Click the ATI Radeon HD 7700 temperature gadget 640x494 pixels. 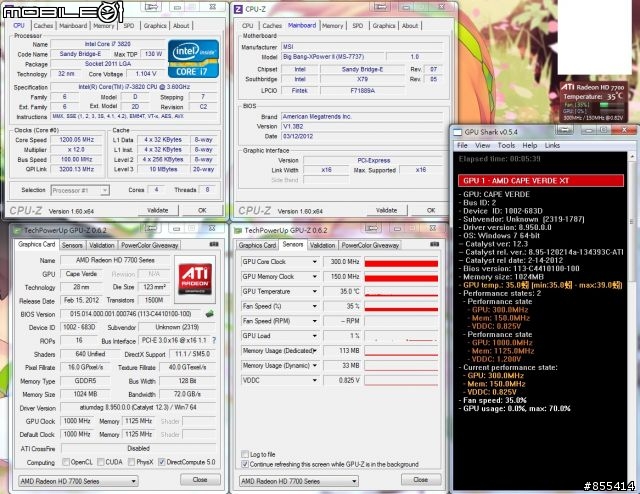[593, 102]
